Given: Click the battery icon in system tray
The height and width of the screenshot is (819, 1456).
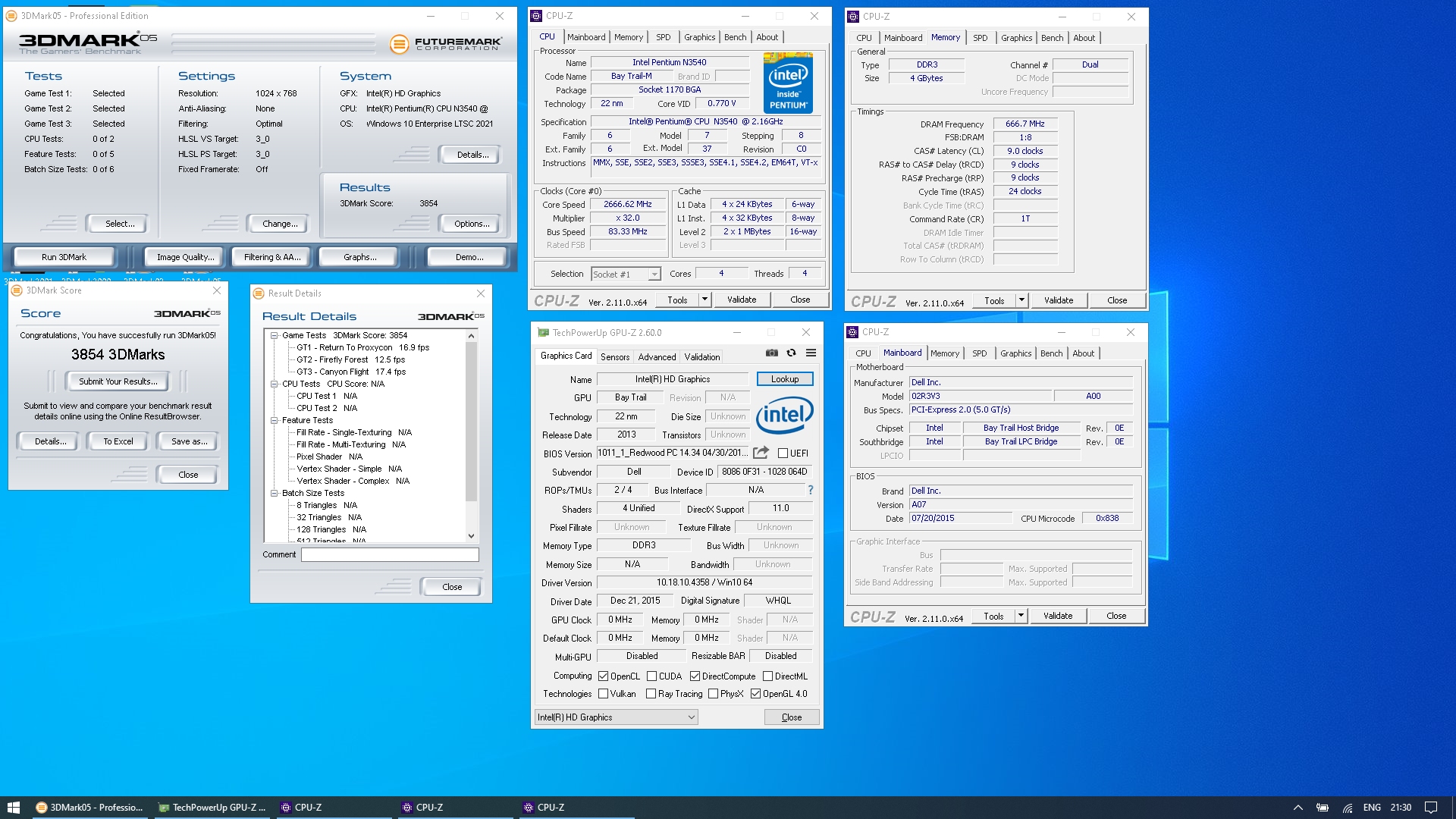Looking at the screenshot, I should pyautogui.click(x=1322, y=808).
